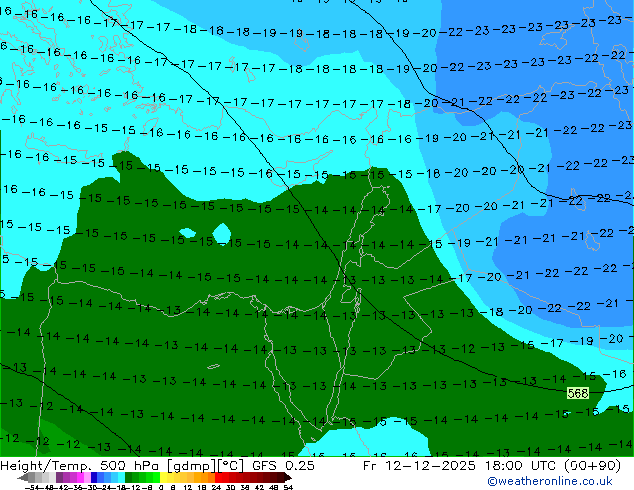
Task: Click the "(00+90)" forecast hour text
Action: (x=592, y=465)
